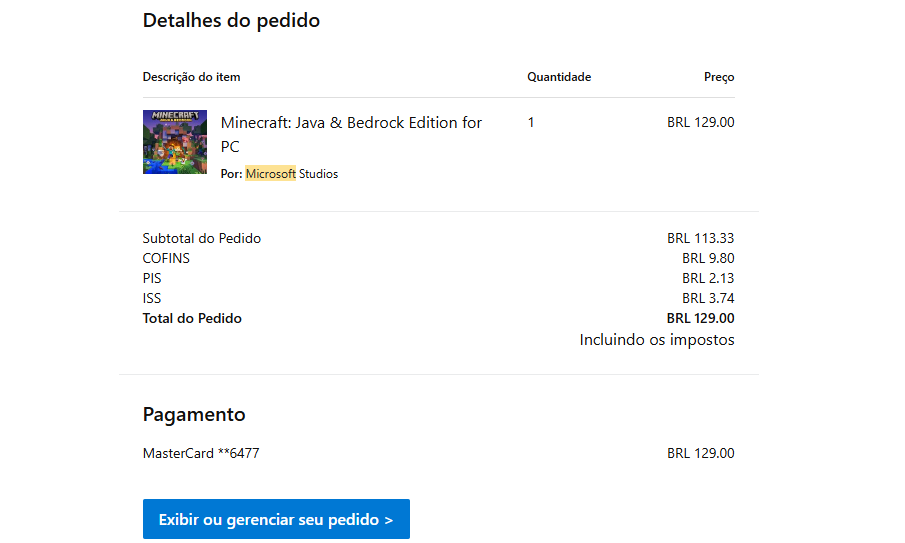The height and width of the screenshot is (543, 905).
Task: Click the 'Studios' publisher text
Action: (319, 174)
